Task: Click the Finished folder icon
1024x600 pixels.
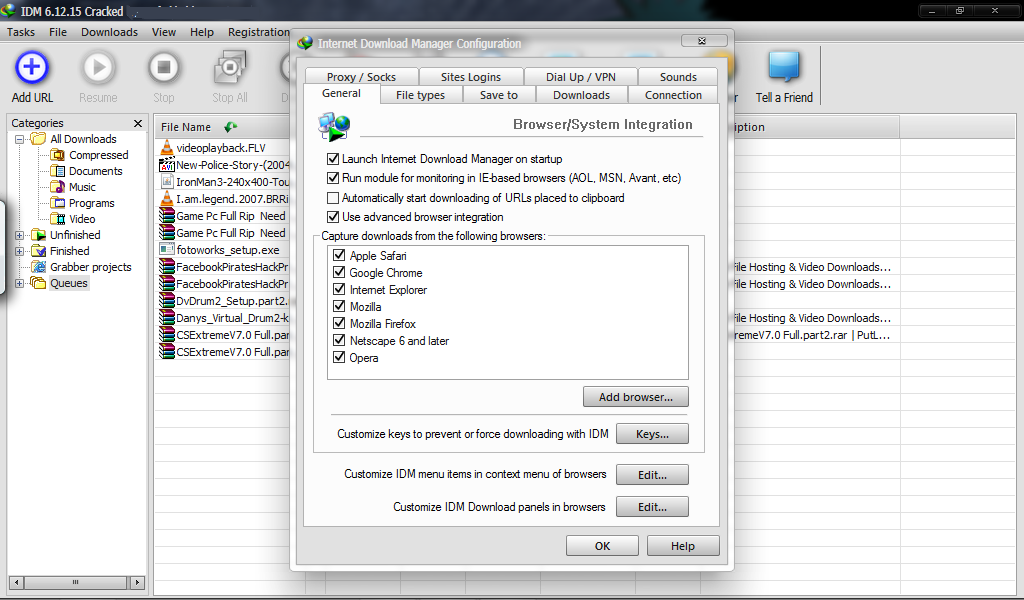Action: pyautogui.click(x=39, y=251)
